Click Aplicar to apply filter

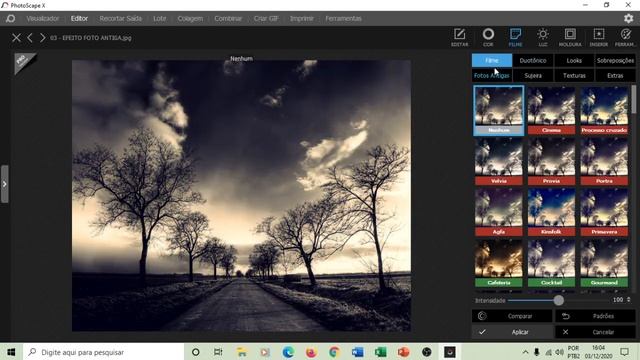pos(512,332)
